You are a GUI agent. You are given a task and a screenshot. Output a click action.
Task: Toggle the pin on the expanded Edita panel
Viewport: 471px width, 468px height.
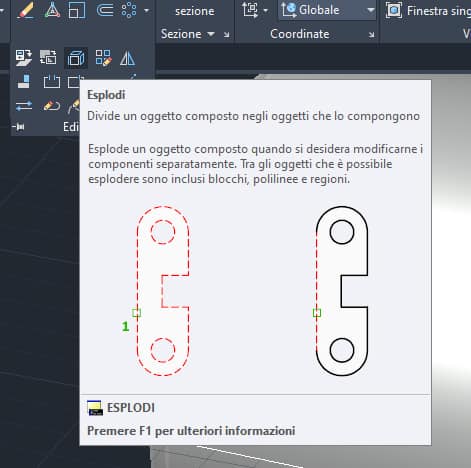19,127
